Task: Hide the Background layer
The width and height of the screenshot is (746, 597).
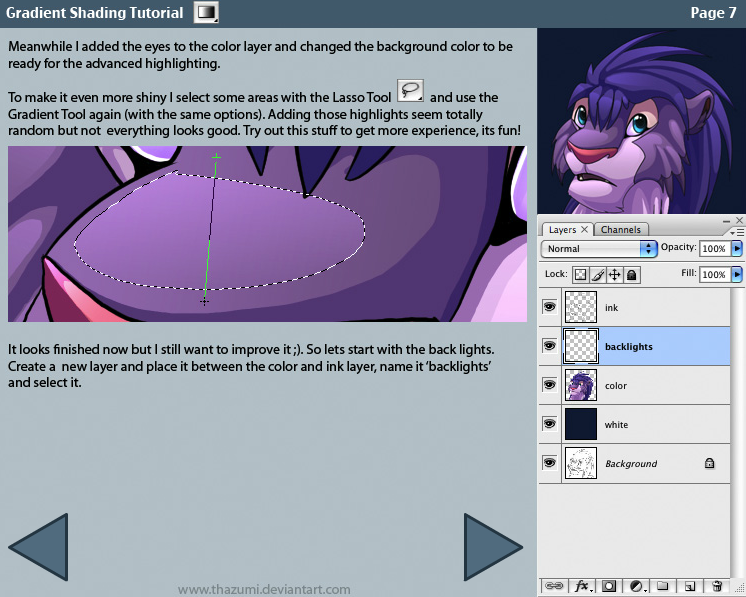Action: pos(550,463)
